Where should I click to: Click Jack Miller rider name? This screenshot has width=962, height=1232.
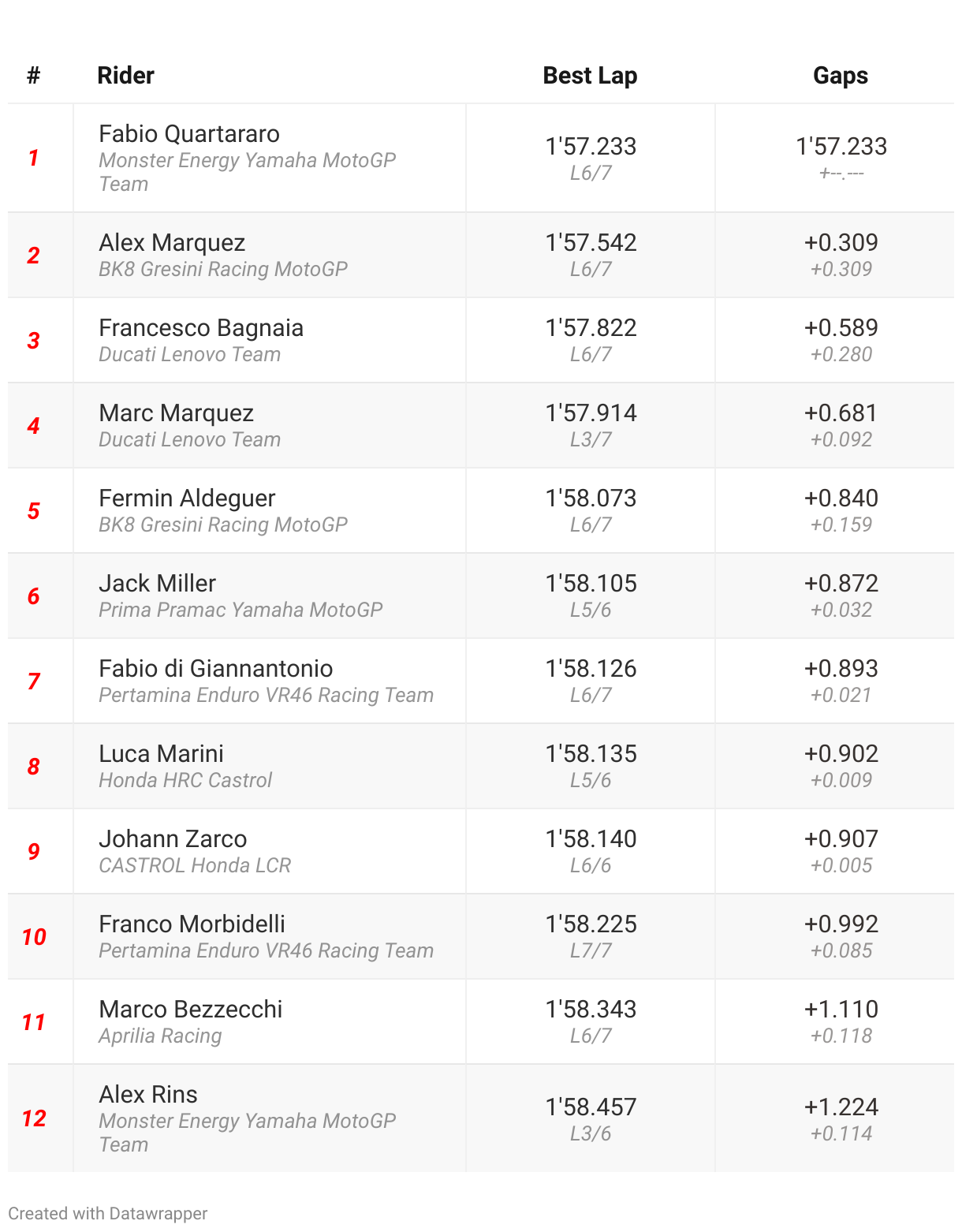pos(157,584)
